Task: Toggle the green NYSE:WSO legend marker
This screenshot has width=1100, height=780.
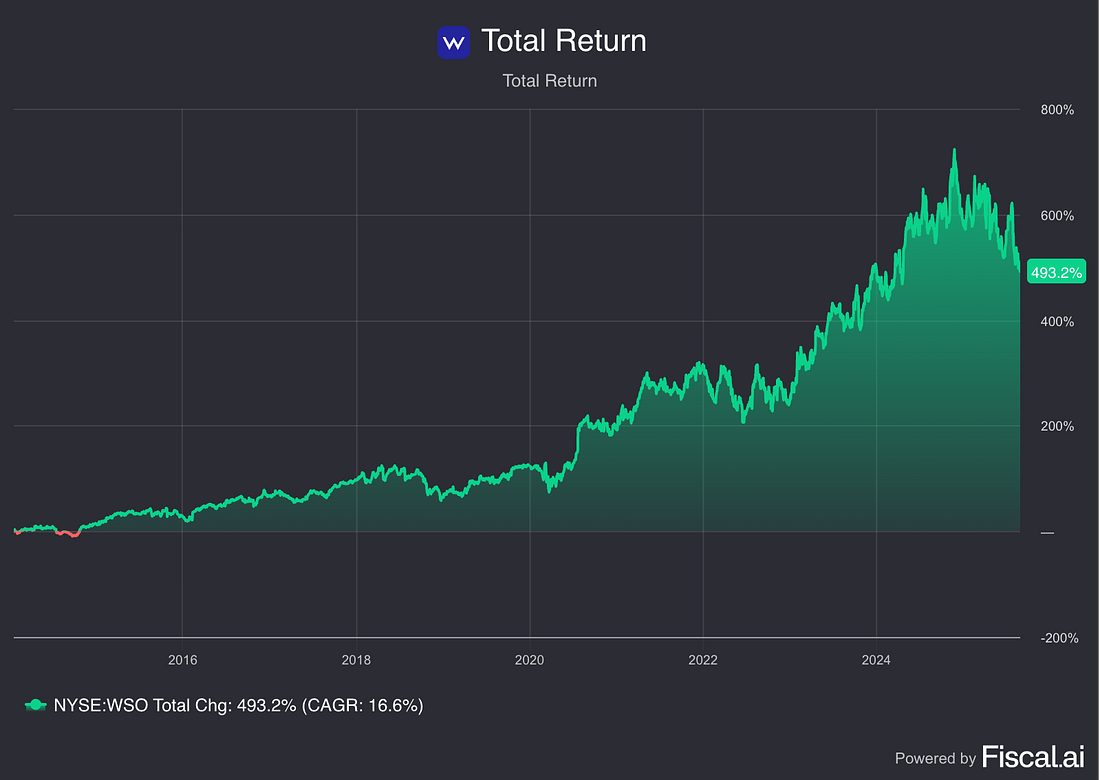Action: pyautogui.click(x=35, y=705)
